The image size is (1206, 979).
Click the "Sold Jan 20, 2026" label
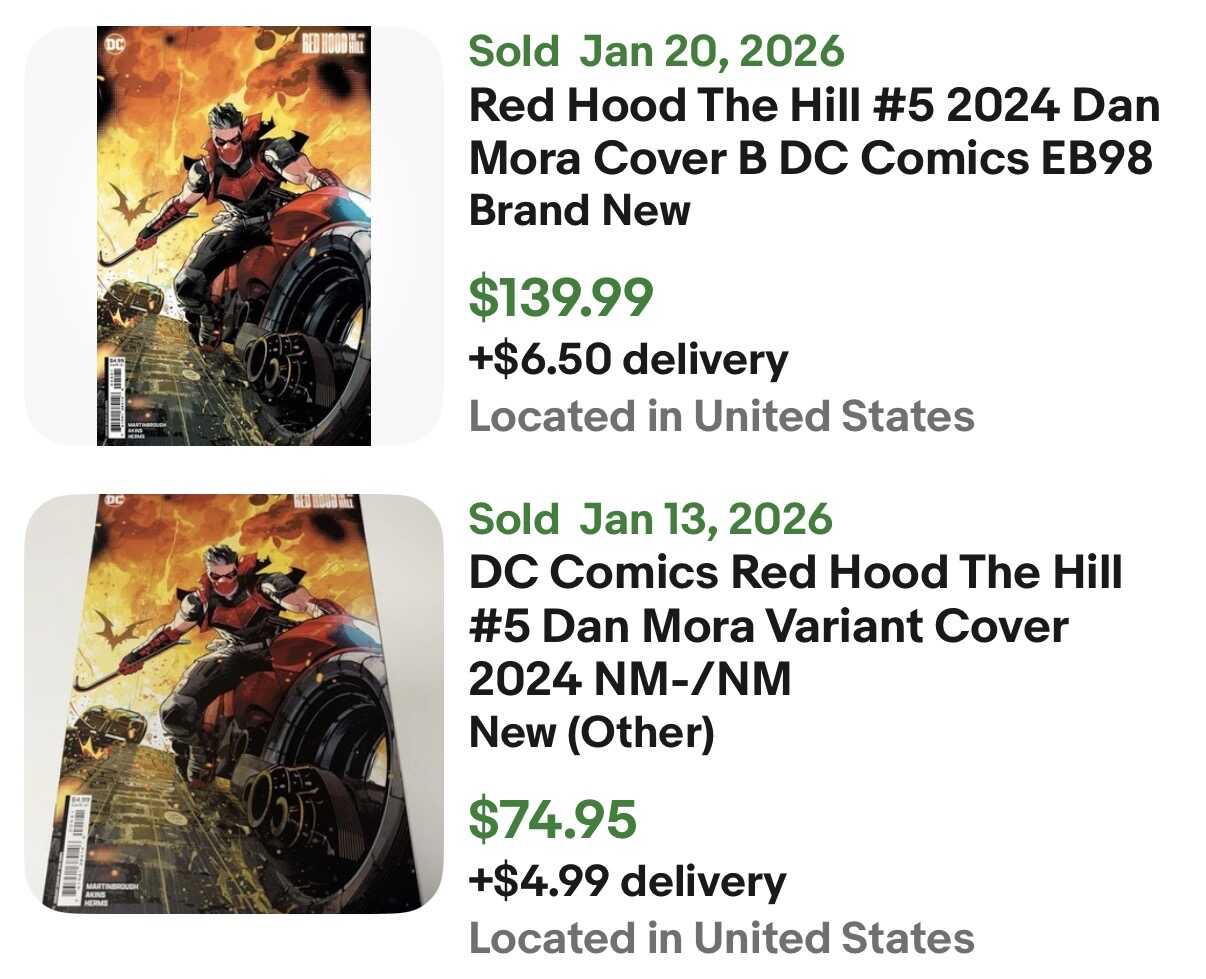(x=656, y=51)
